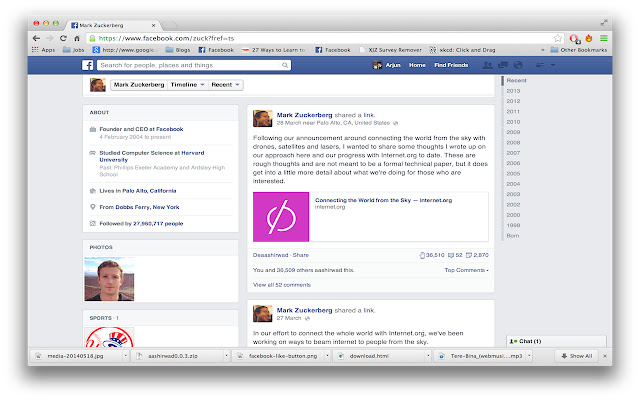This screenshot has height=400, width=640.
Task: Click Share under first post
Action: (300, 255)
